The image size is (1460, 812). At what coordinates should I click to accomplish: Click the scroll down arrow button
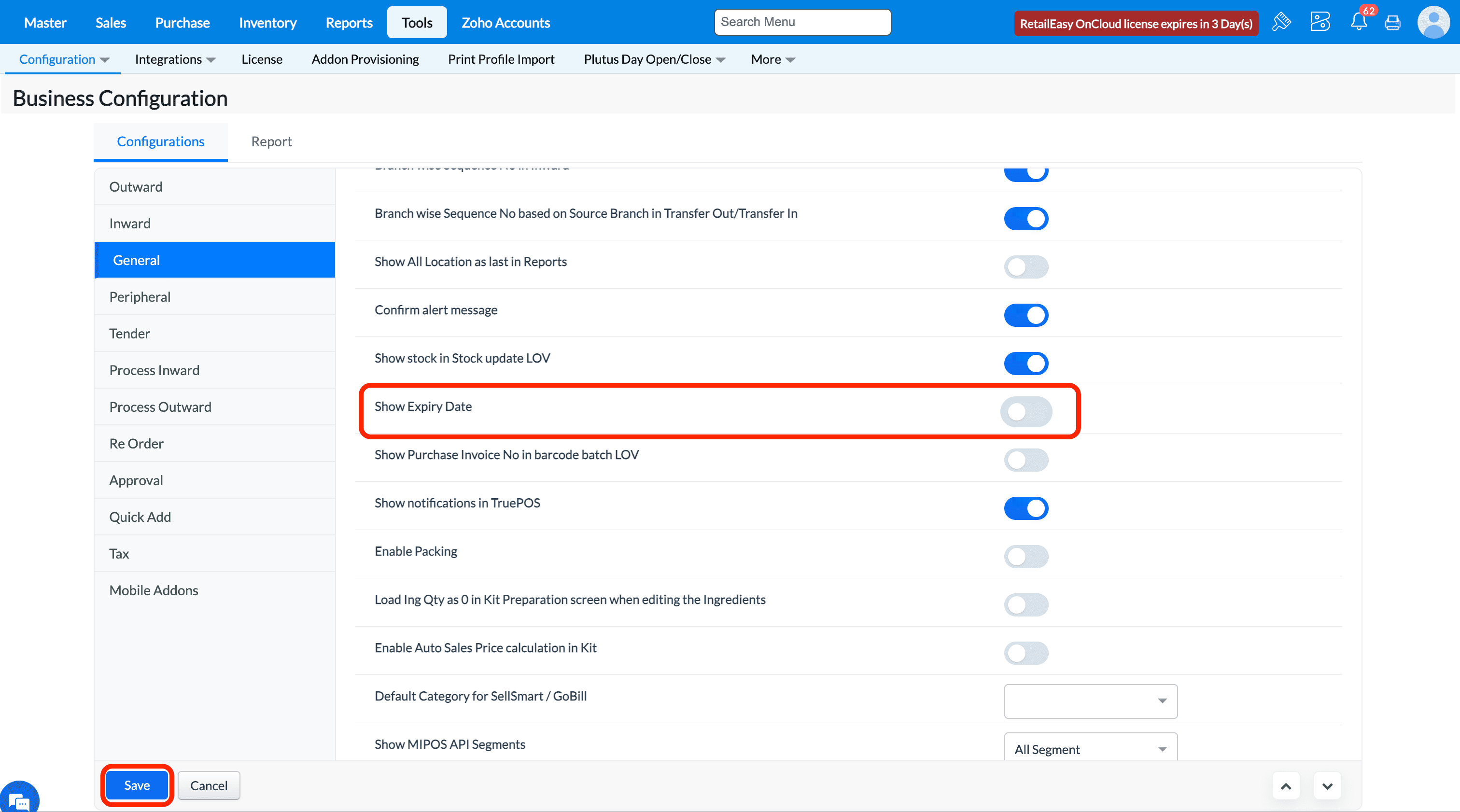click(x=1327, y=786)
